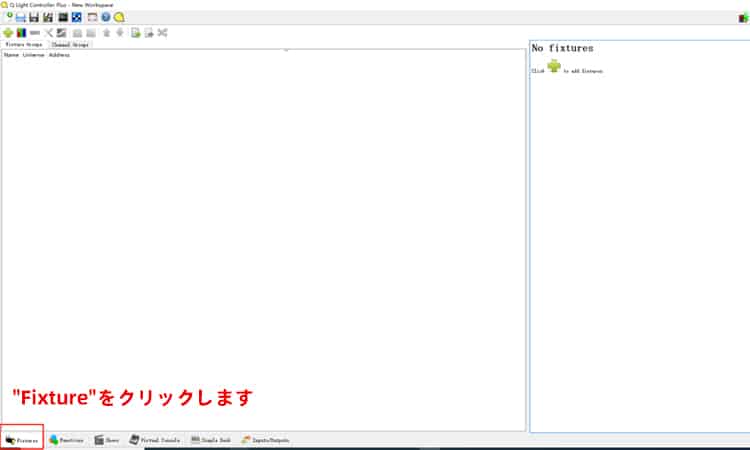
Task: Create a new workspace from toolbar
Action: pos(8,17)
